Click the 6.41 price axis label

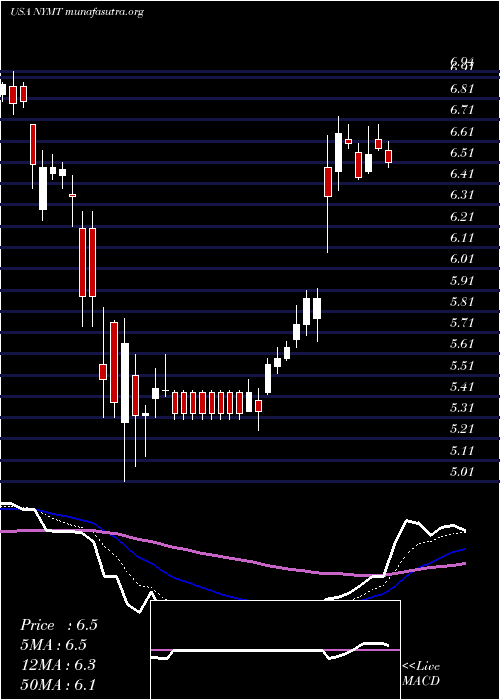462,174
